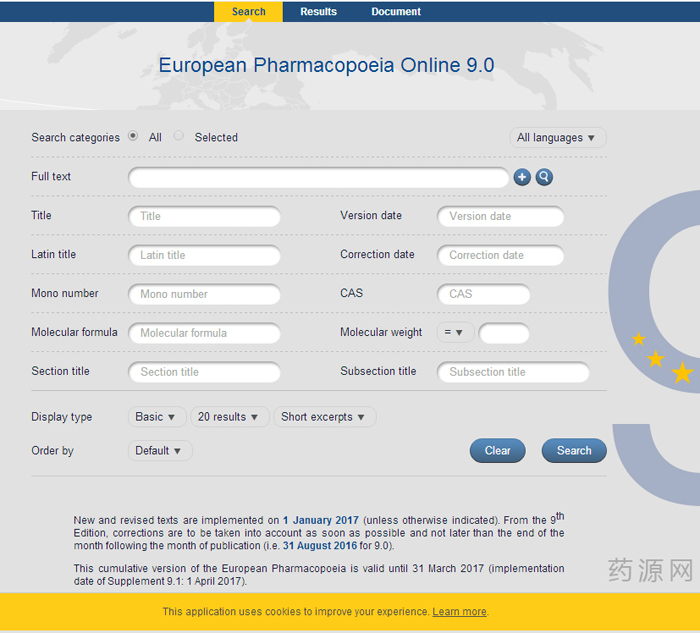The width and height of the screenshot is (700, 633).
Task: Select the Selected search categories radio button
Action: [179, 137]
